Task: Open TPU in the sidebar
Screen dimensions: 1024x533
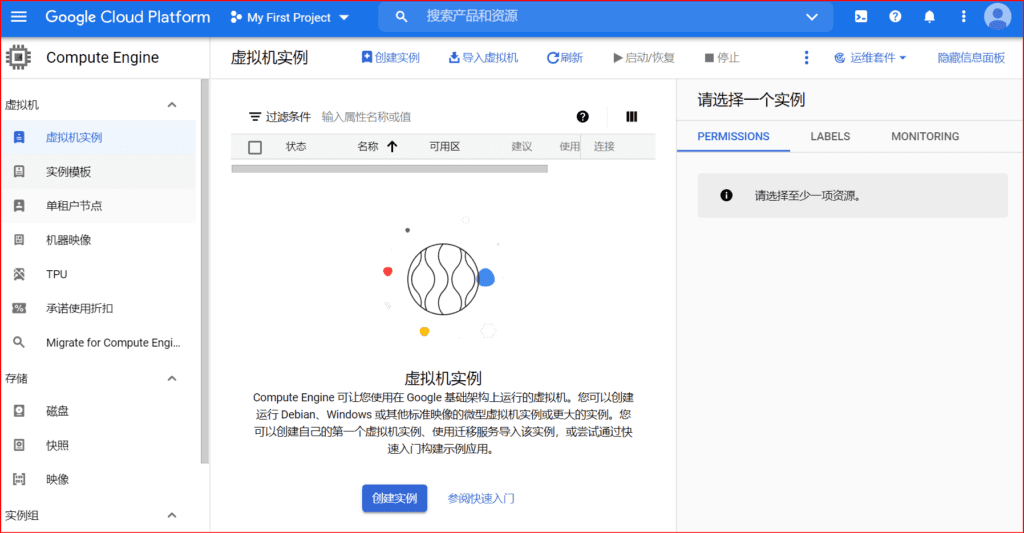Action: click(x=98, y=274)
